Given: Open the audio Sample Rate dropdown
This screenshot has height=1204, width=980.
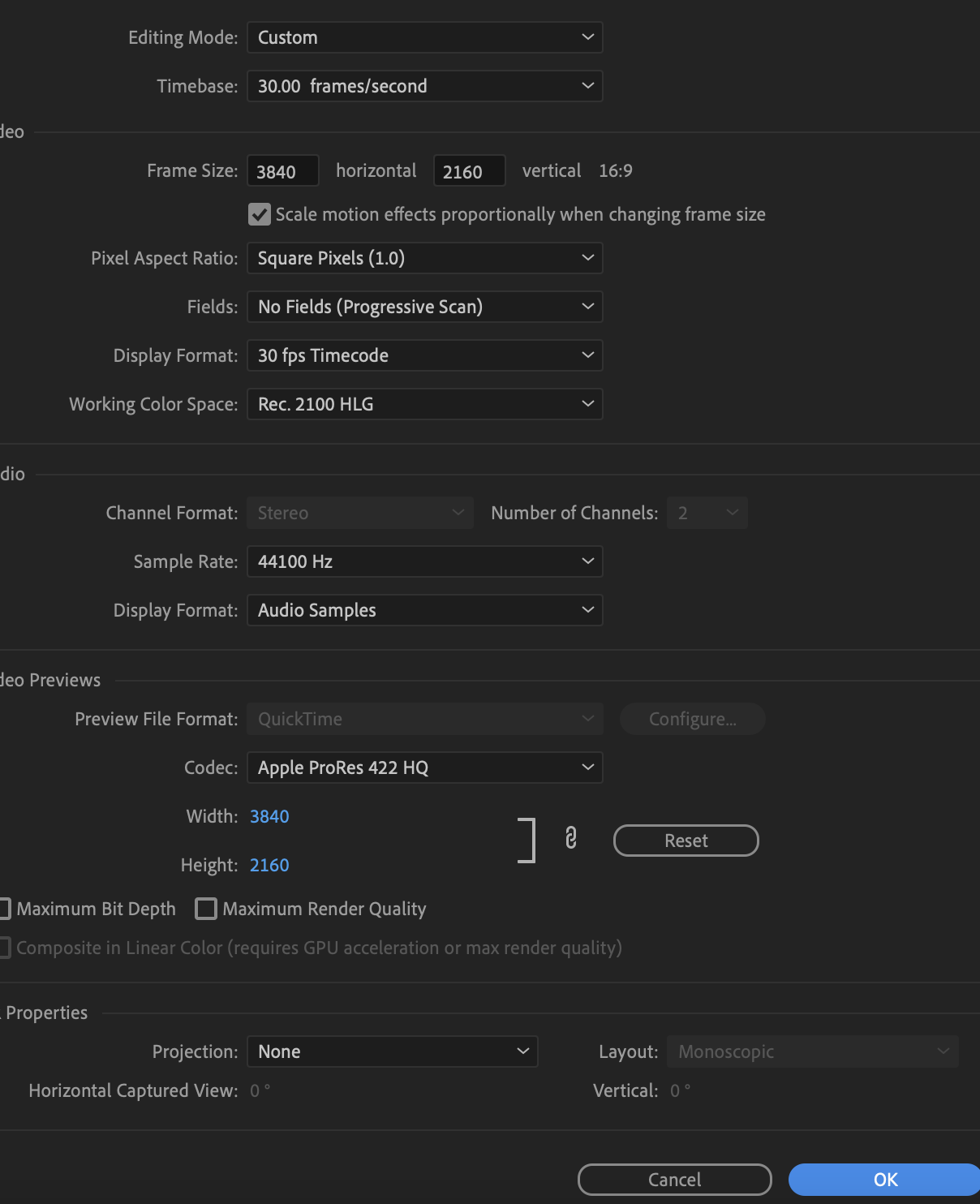Looking at the screenshot, I should pyautogui.click(x=424, y=561).
